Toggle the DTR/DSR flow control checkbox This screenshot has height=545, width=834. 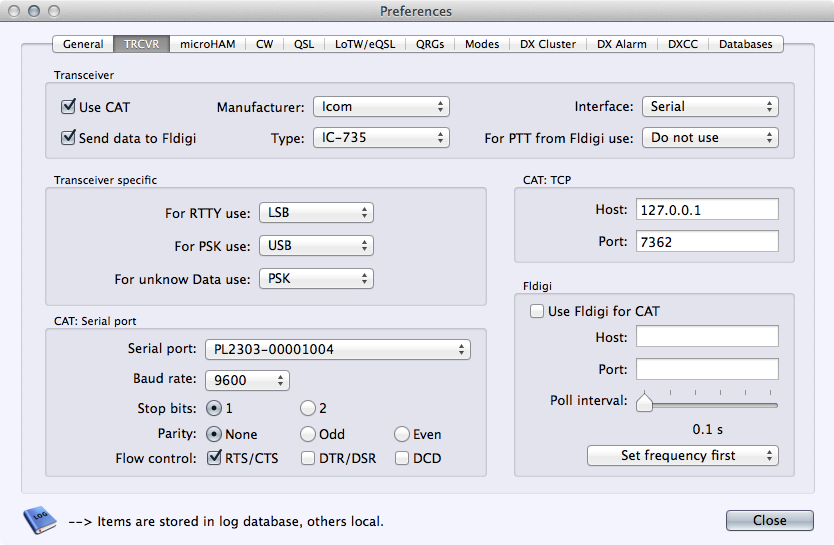pyautogui.click(x=310, y=458)
